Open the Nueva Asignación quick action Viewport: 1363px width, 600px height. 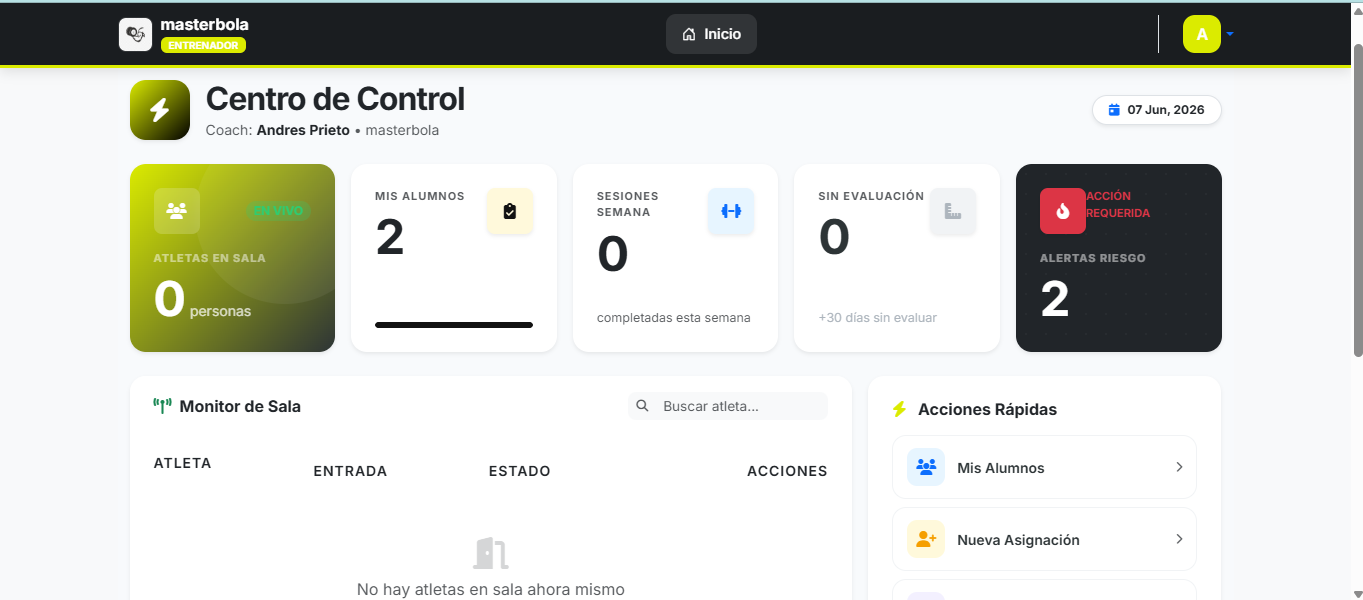coord(1044,539)
